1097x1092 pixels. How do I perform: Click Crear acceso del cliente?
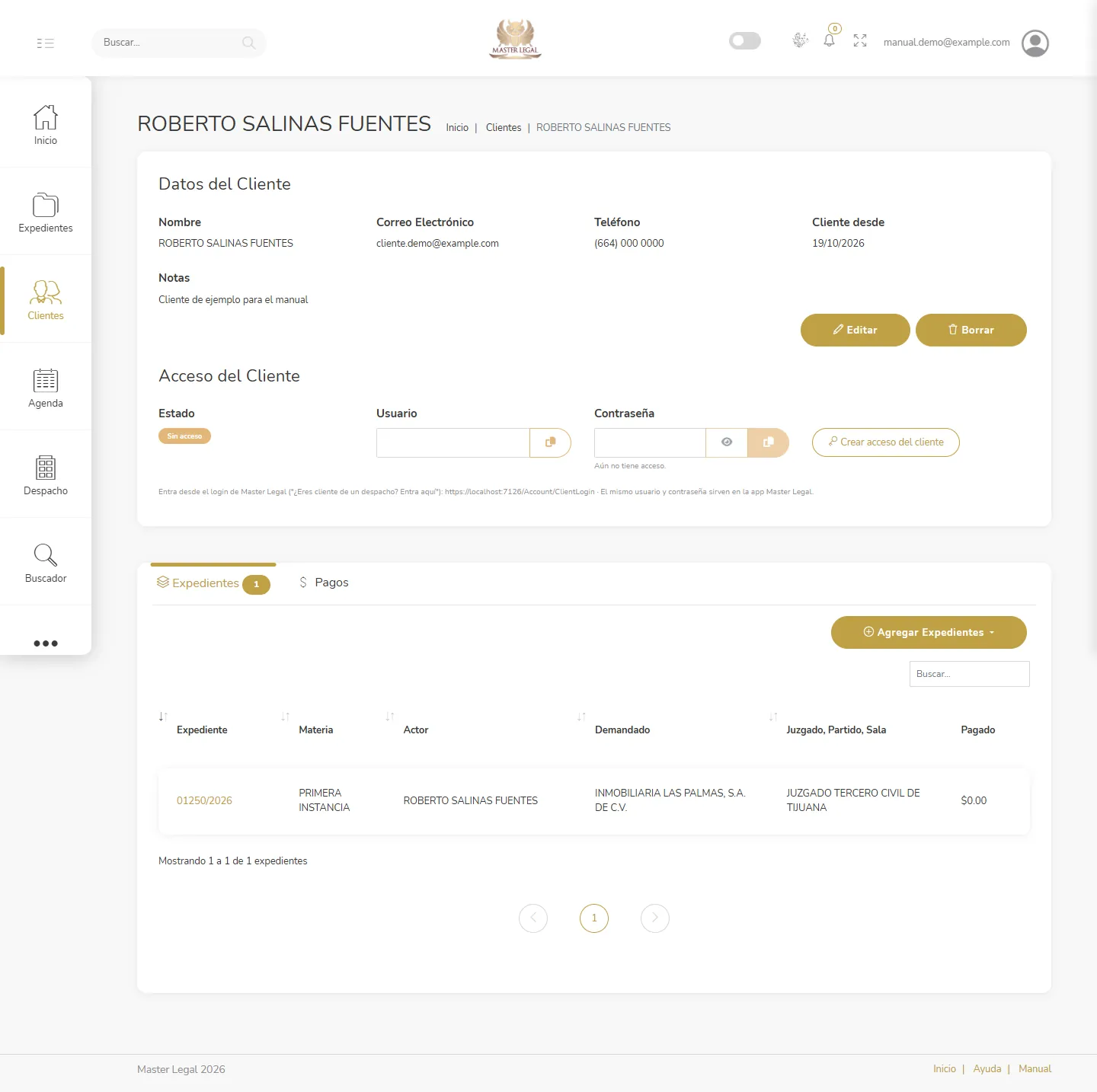(x=885, y=442)
